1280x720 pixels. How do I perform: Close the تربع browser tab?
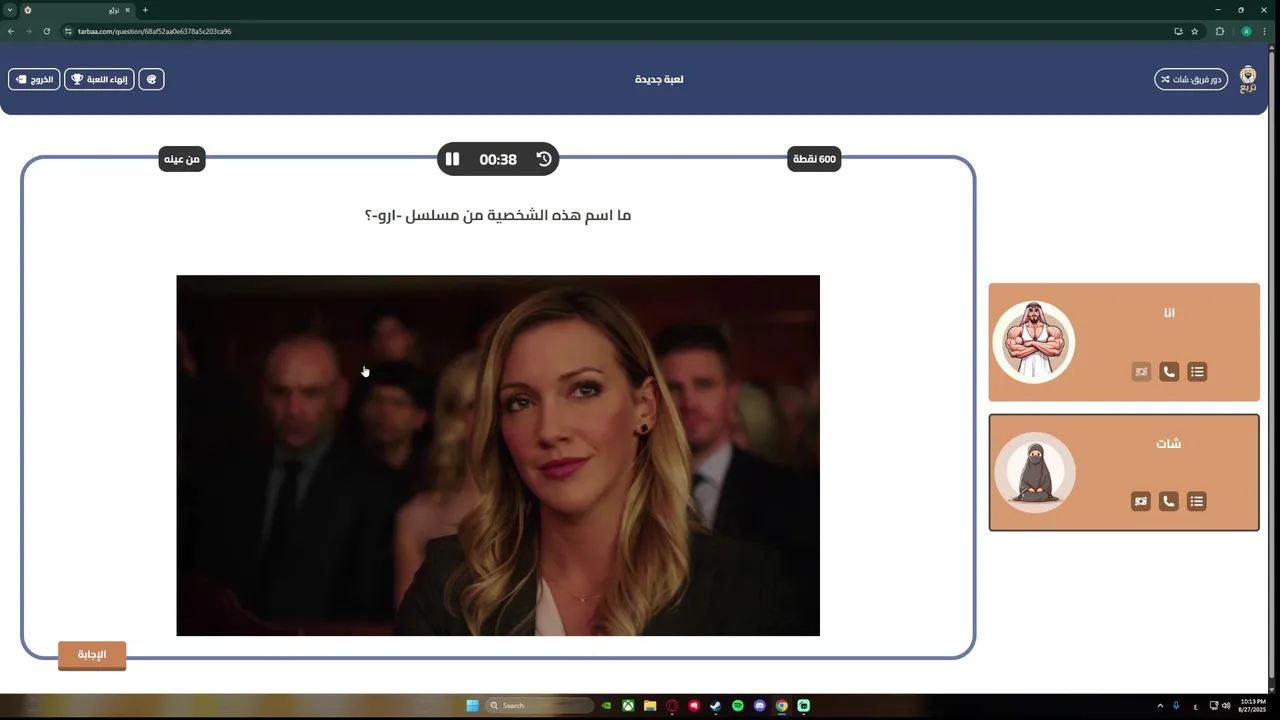point(127,10)
